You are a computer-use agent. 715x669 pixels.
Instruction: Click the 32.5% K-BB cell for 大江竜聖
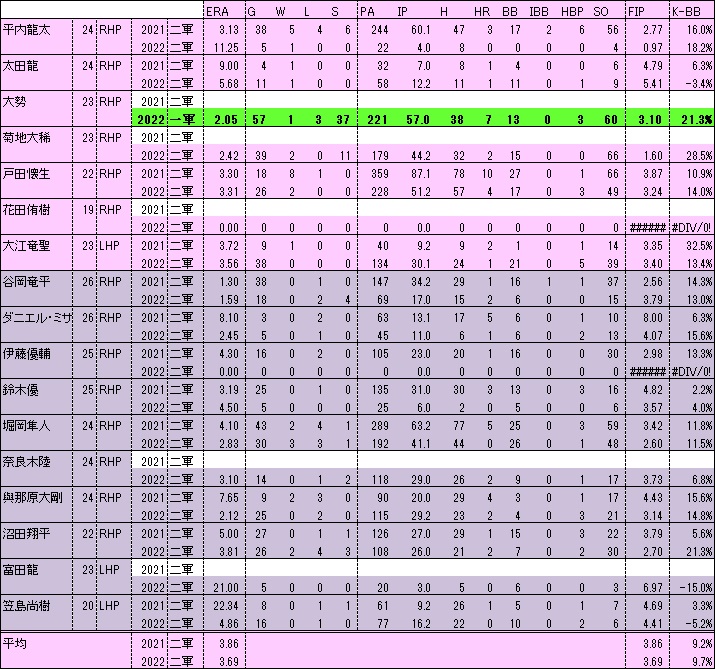[699, 246]
